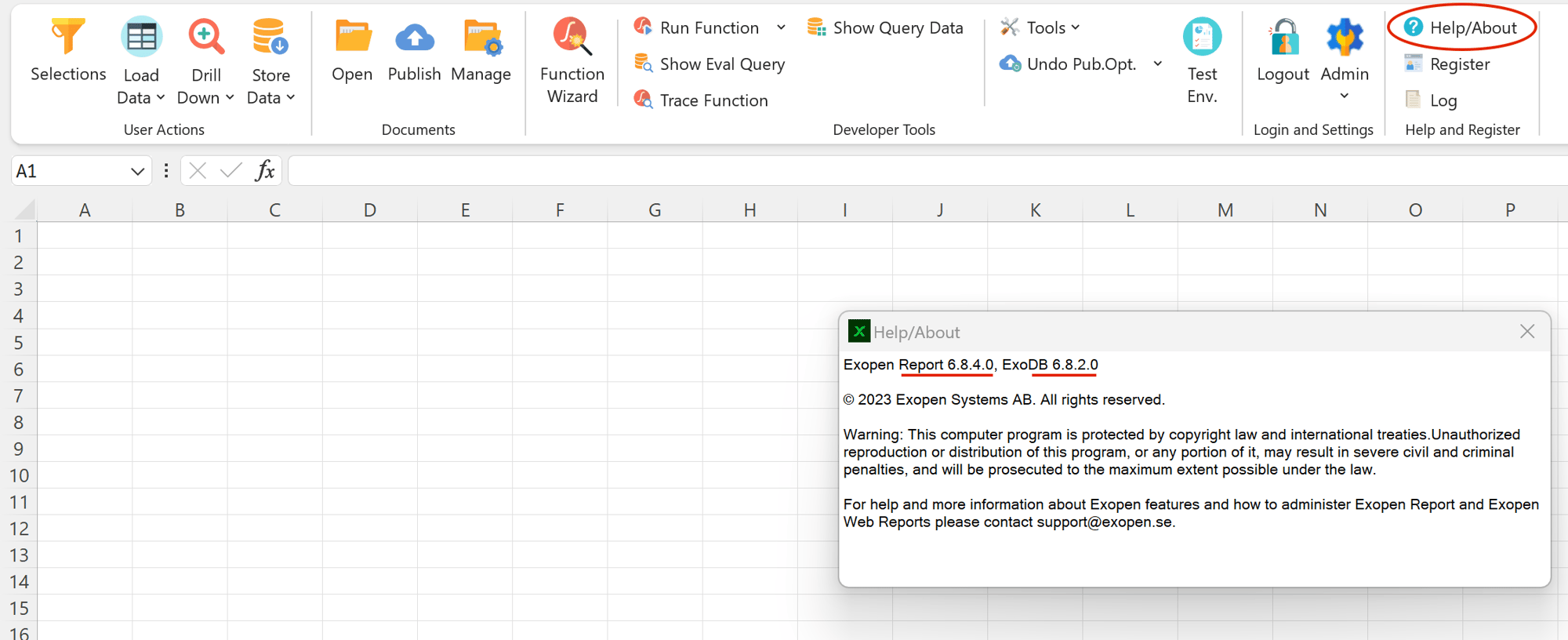Image resolution: width=1568 pixels, height=640 pixels.
Task: Click the Logout padlock icon
Action: 1283,37
